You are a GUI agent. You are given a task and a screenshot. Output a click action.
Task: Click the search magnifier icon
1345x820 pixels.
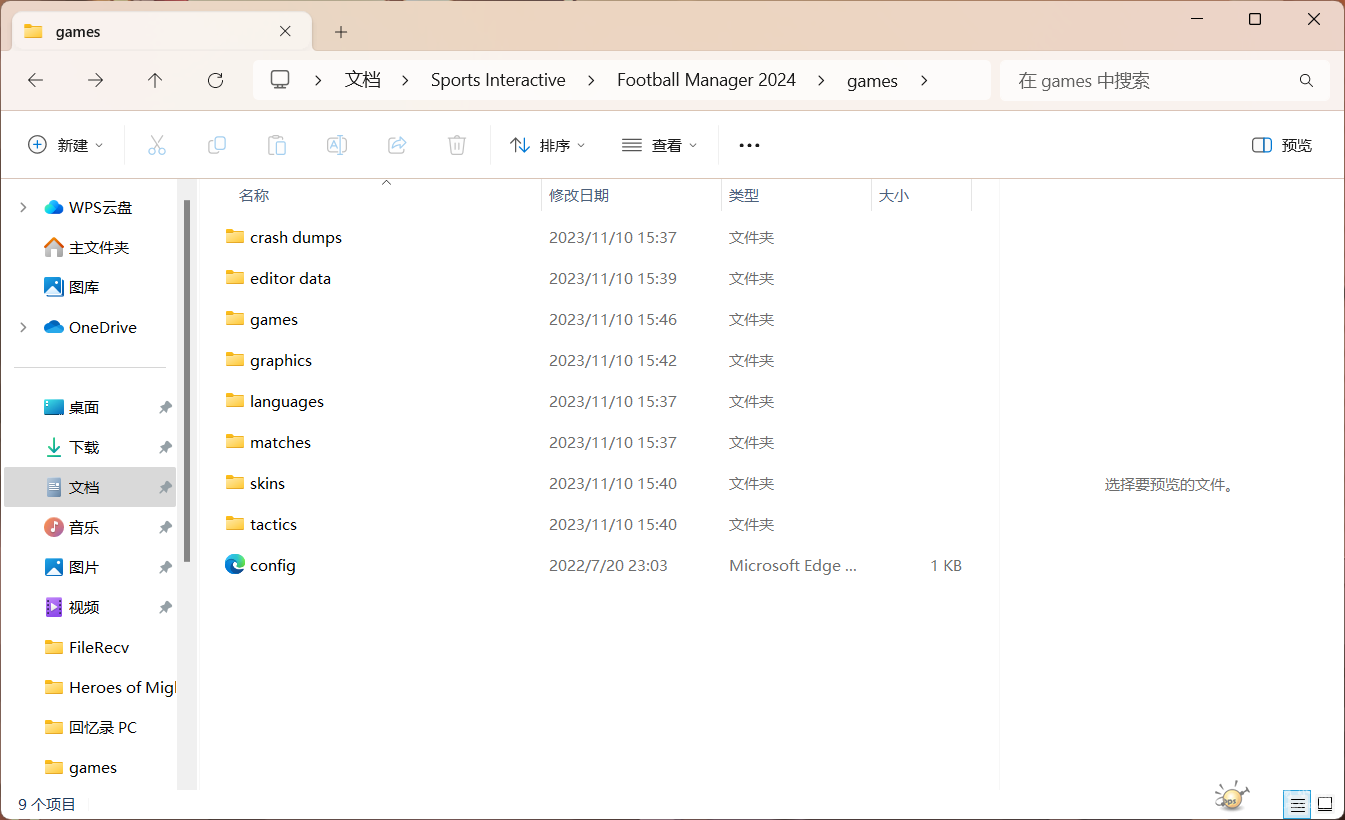click(1306, 80)
